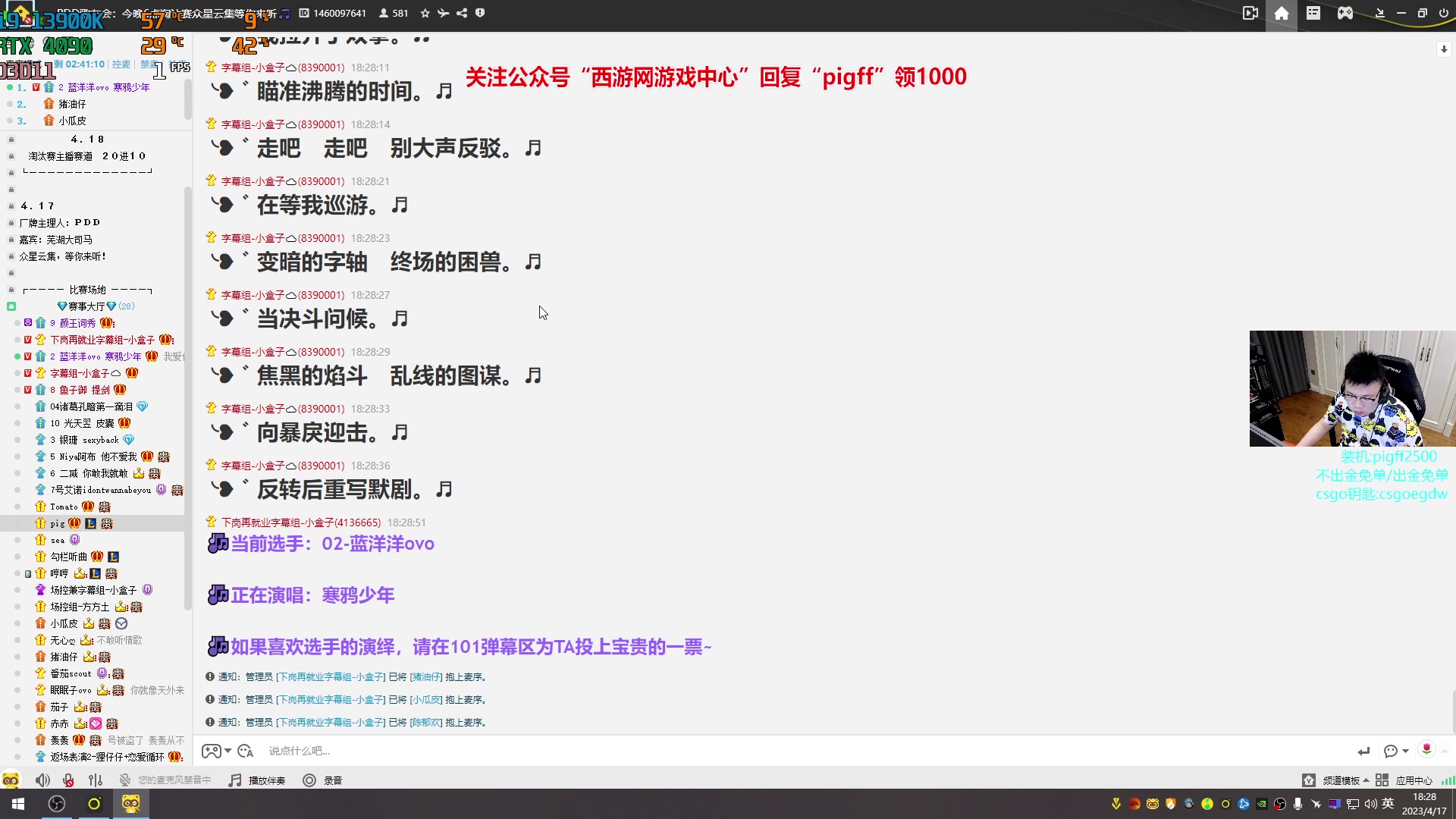1456x819 pixels.
Task: Click the airplane icon beside the star
Action: pos(444,13)
